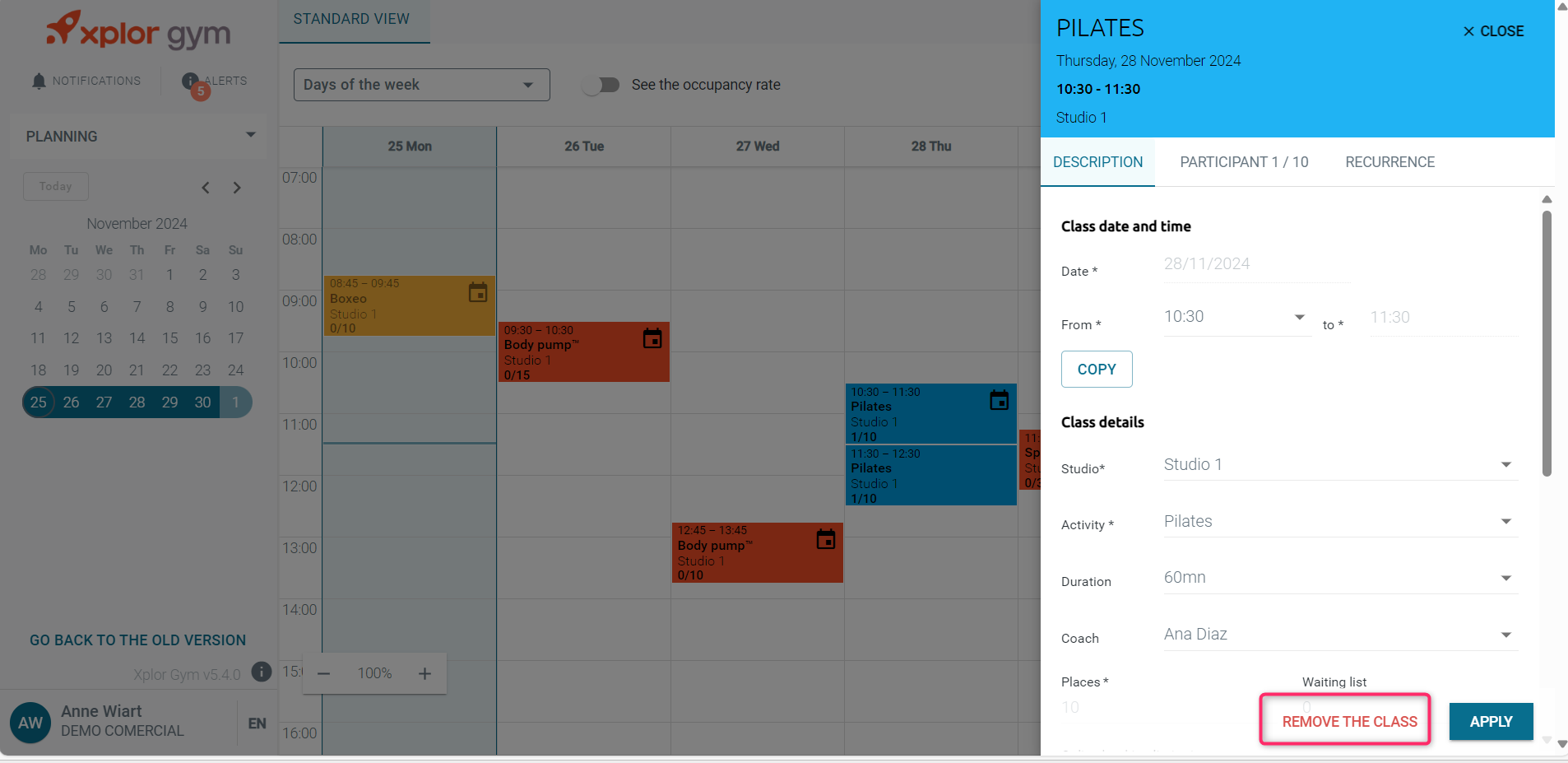Click the Xplor Gym version info icon
Screen dimensions: 1568x763
pos(261,672)
